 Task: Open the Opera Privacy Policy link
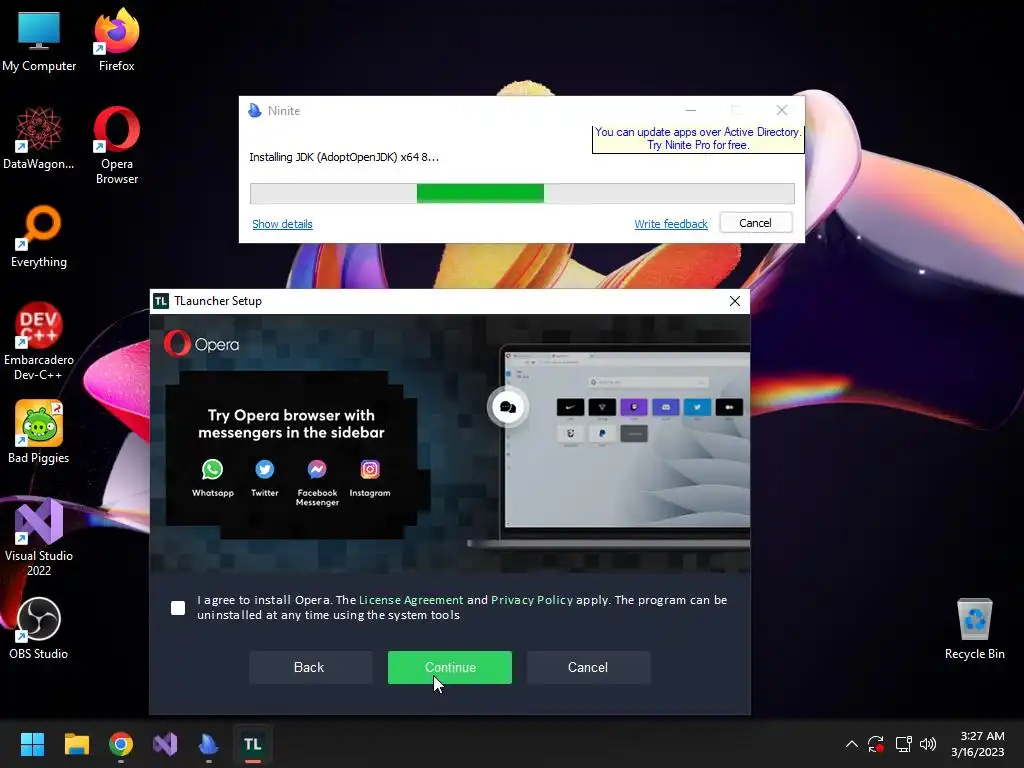(532, 600)
